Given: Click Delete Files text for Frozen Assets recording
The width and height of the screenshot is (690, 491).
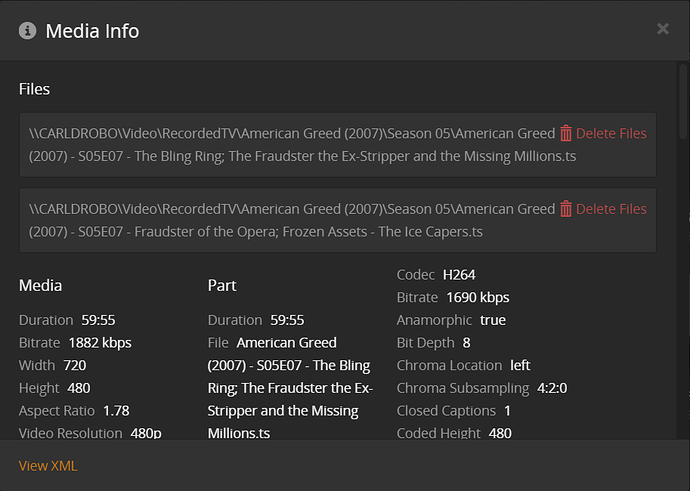Looking at the screenshot, I should [611, 209].
